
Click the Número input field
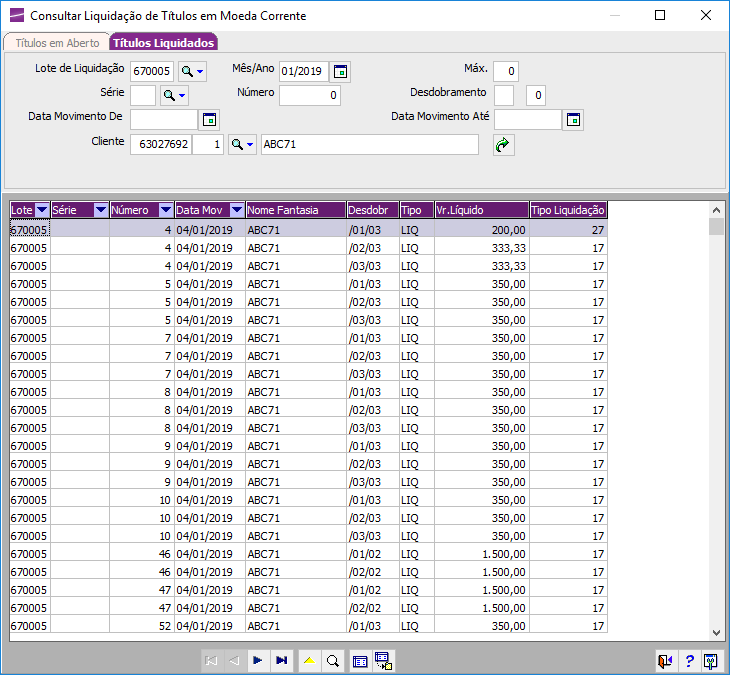(x=310, y=96)
